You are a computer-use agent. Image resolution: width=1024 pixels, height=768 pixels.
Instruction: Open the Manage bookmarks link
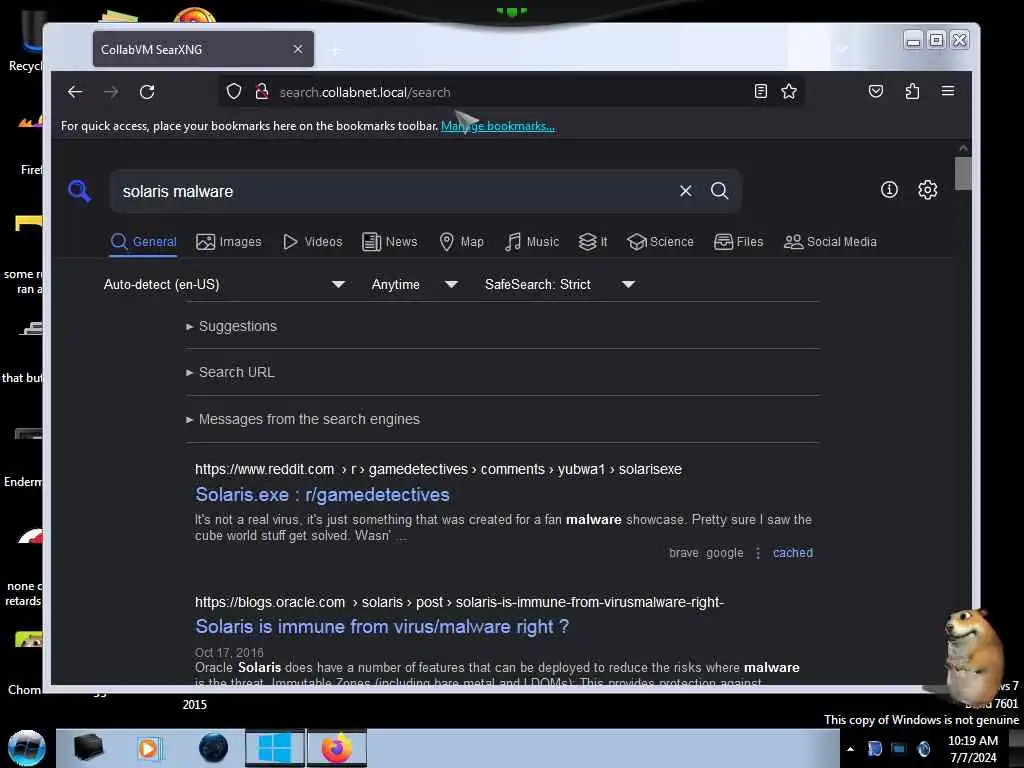click(498, 126)
